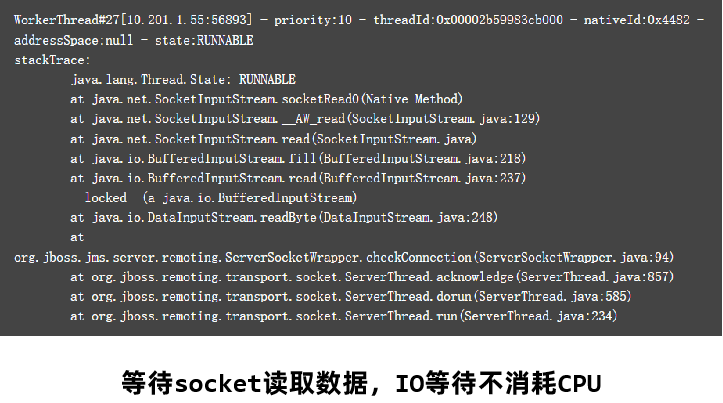Click the ServerThread.acknowledge stack frame
723x403 pixels.
coord(372,276)
